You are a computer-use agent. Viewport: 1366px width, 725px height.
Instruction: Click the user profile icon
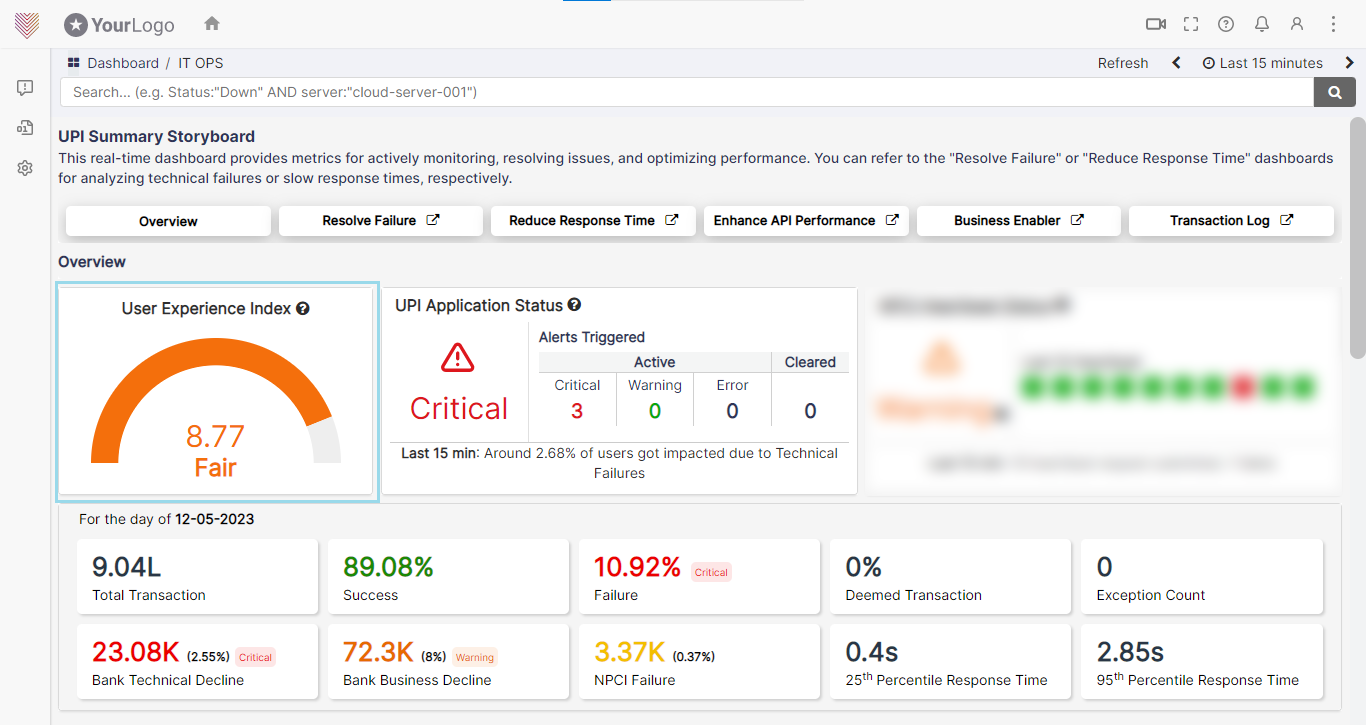(1297, 24)
